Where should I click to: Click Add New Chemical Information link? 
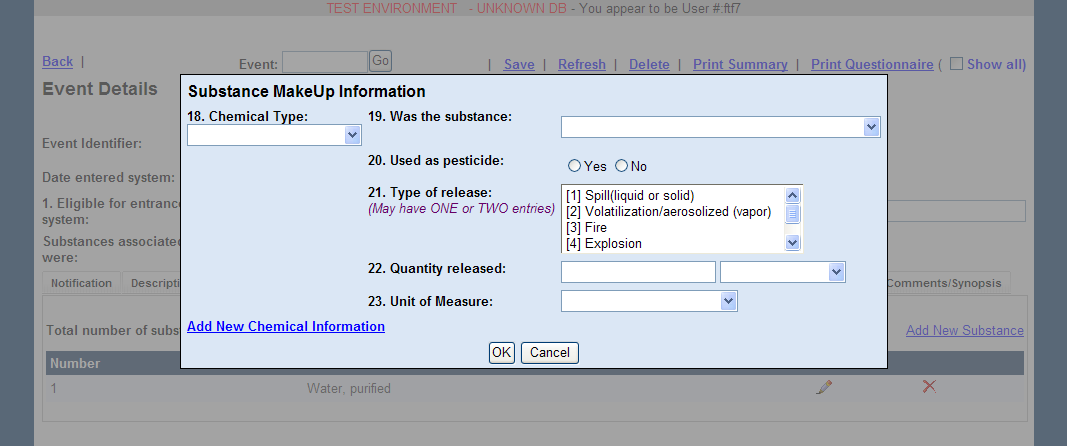(286, 326)
